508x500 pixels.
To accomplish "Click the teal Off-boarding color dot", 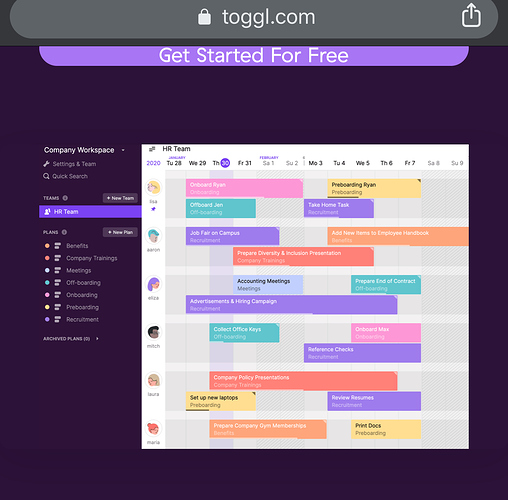I will click(x=47, y=283).
